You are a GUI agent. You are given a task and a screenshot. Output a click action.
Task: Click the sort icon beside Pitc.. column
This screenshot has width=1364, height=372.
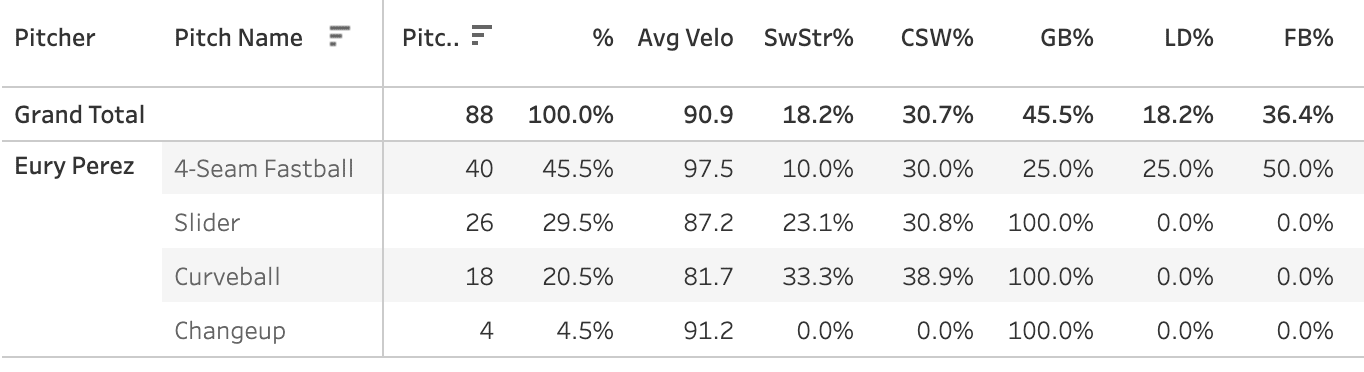[483, 38]
